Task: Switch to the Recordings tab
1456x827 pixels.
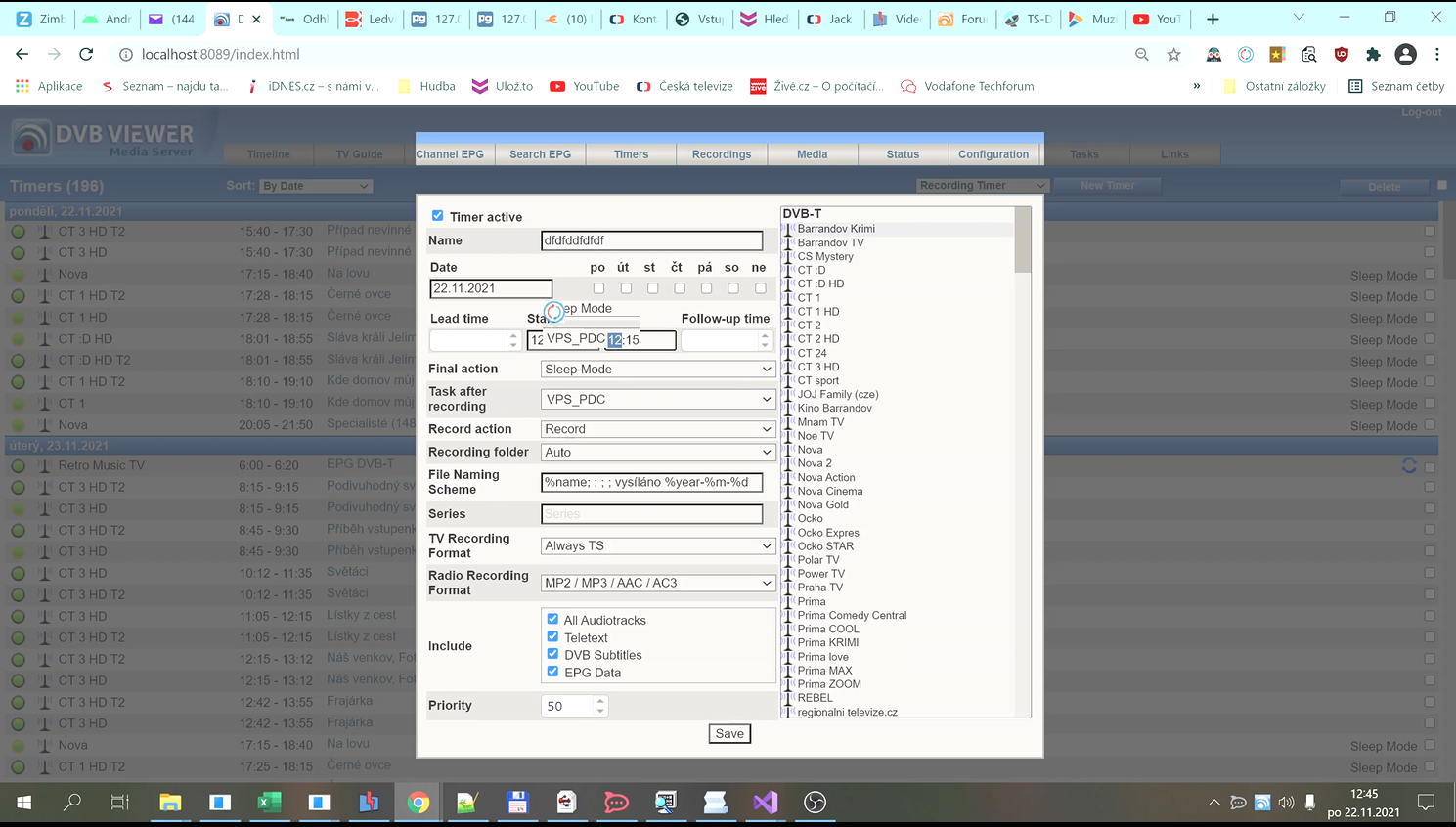Action: coord(721,154)
